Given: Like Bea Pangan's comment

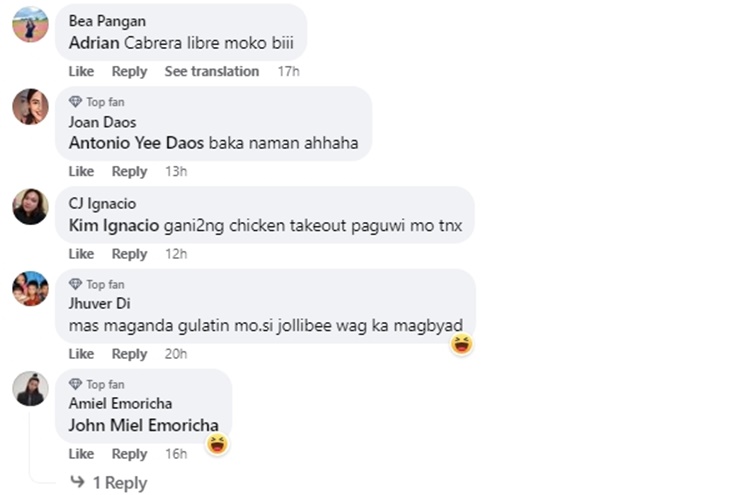Looking at the screenshot, I should coord(81,72).
